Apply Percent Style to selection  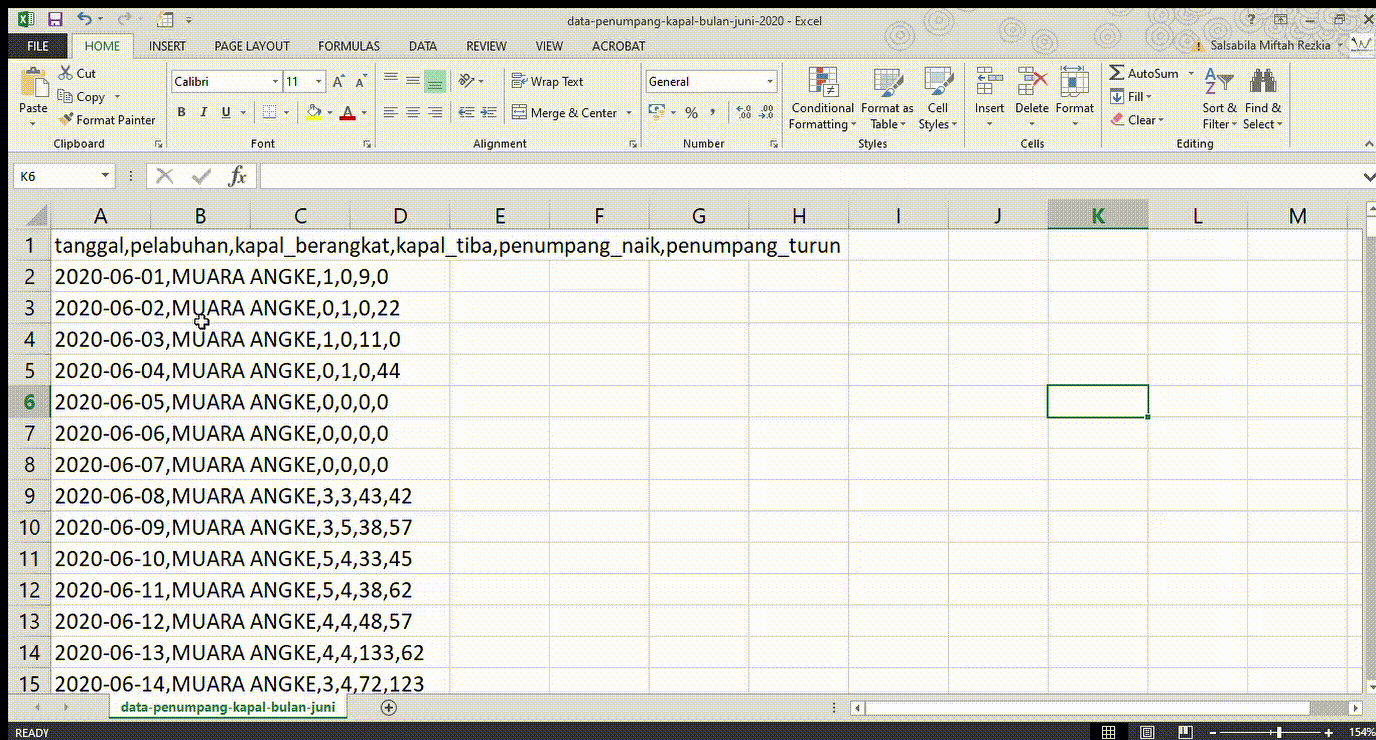(691, 113)
